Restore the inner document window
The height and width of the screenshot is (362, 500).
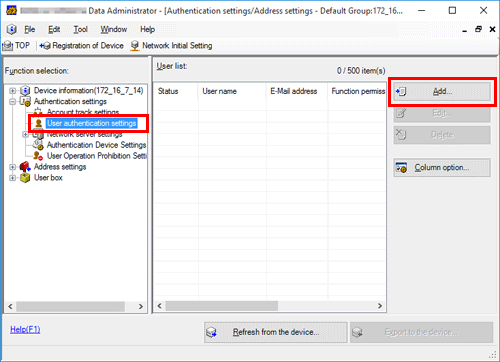(478, 29)
